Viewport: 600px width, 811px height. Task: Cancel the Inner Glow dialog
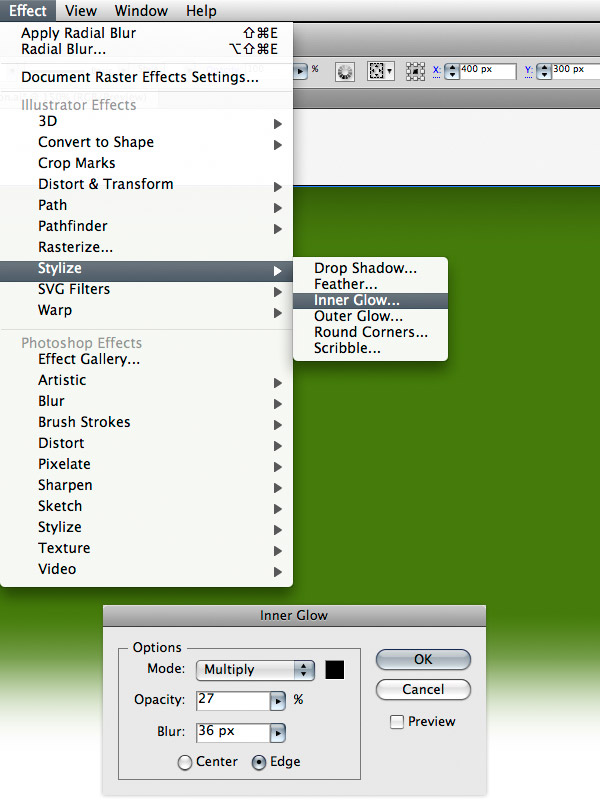coord(423,689)
